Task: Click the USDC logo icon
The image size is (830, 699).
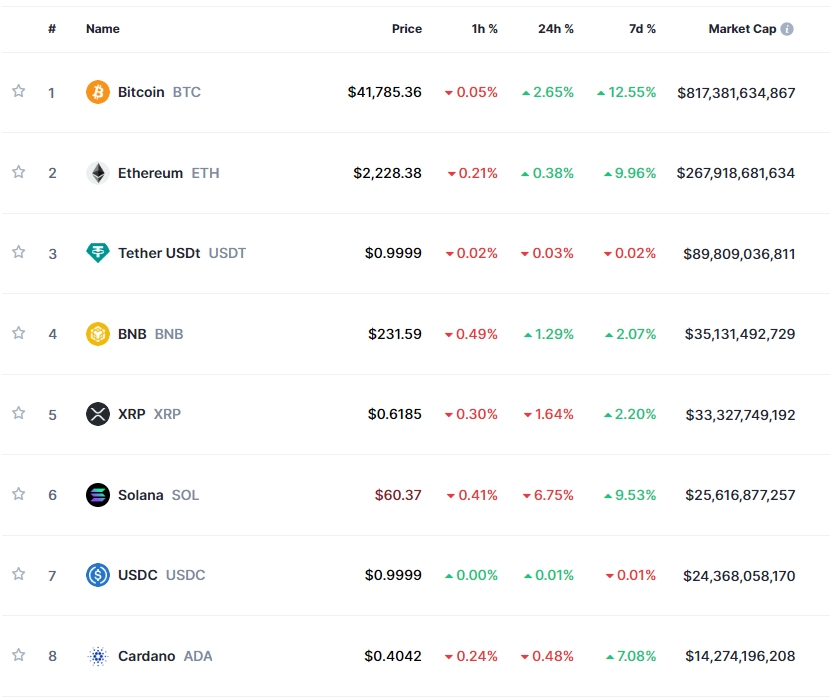Action: [97, 575]
